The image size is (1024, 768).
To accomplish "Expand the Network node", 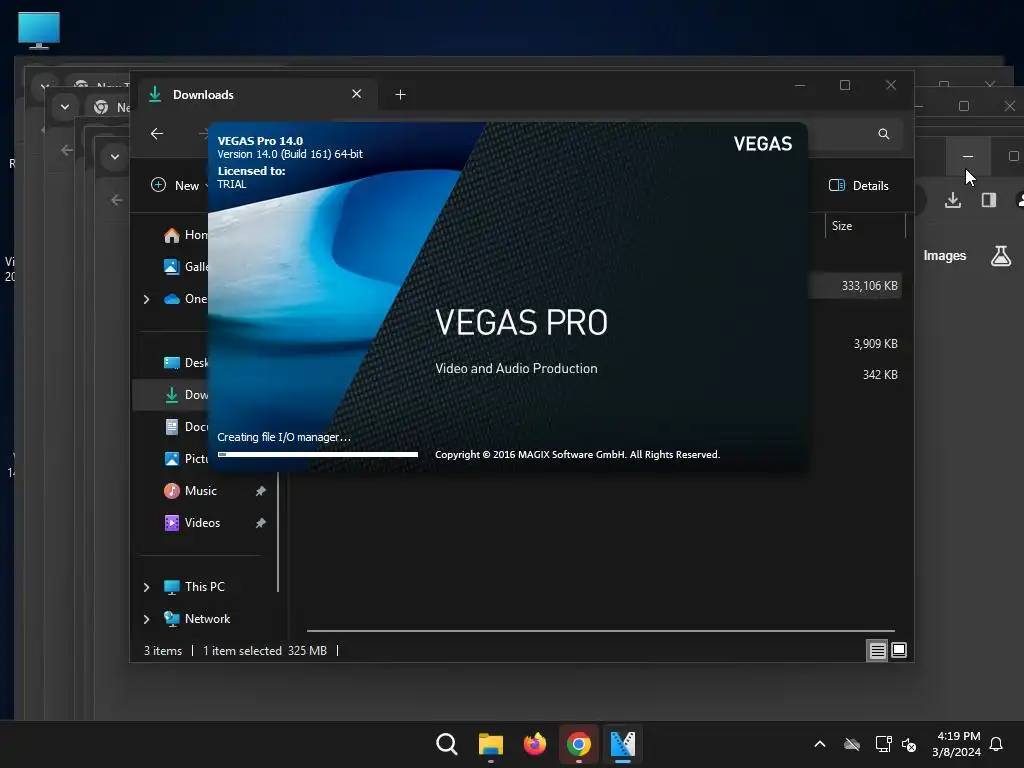I will [x=146, y=619].
